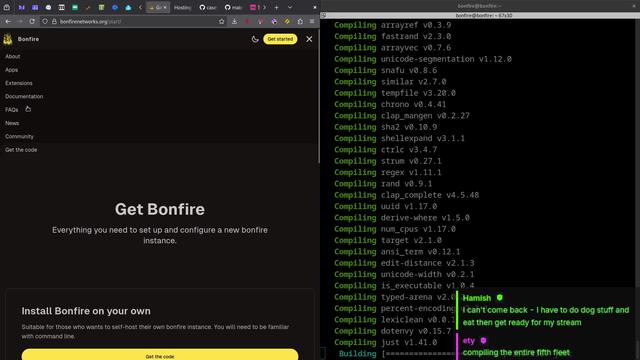The width and height of the screenshot is (640, 360).
Task: Click 'Compiling uuid v1.17.0' terminal line
Action: click(385, 207)
